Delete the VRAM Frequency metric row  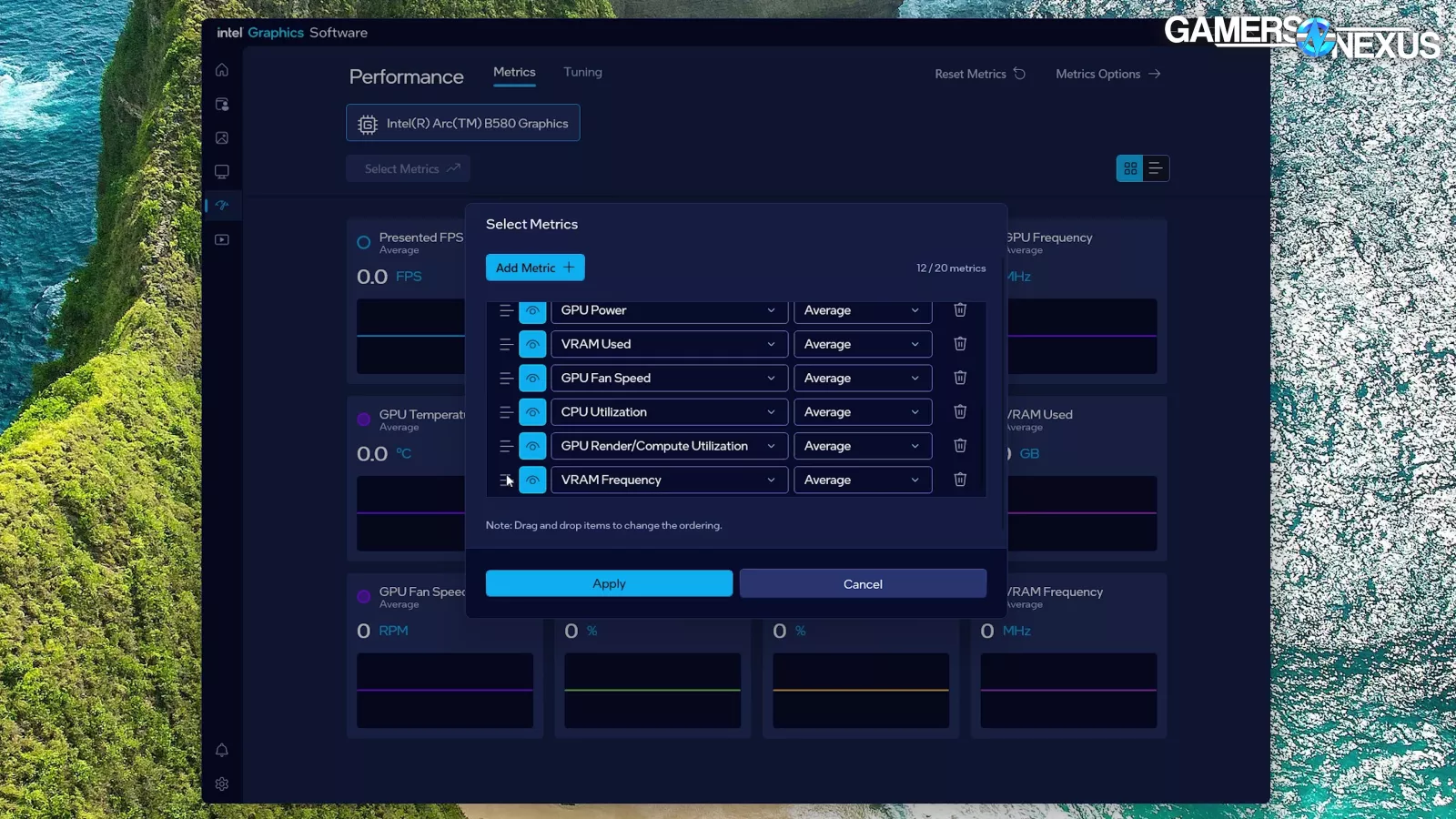coord(960,480)
